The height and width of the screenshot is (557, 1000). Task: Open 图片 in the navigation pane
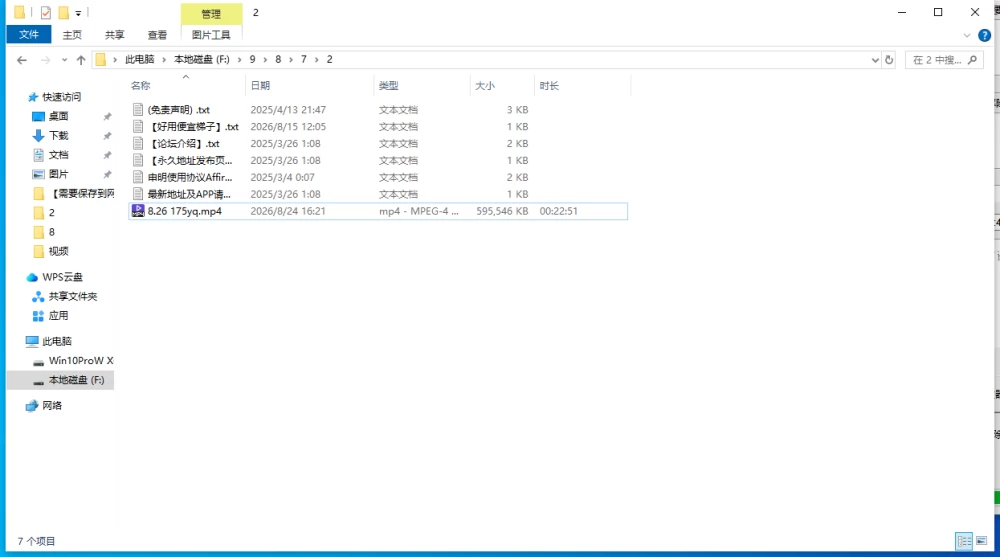tap(59, 174)
